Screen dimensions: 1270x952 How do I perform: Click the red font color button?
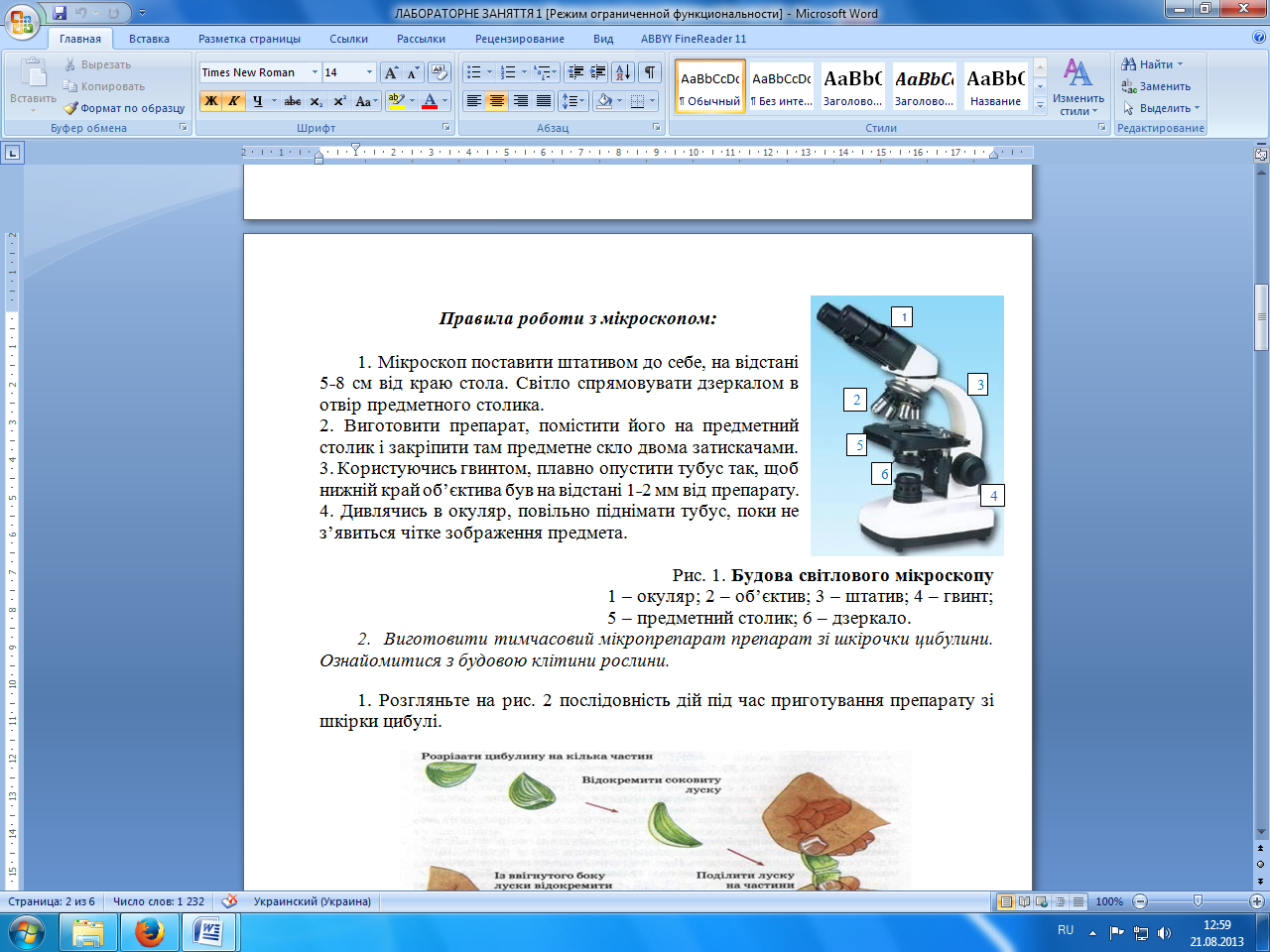pos(430,101)
